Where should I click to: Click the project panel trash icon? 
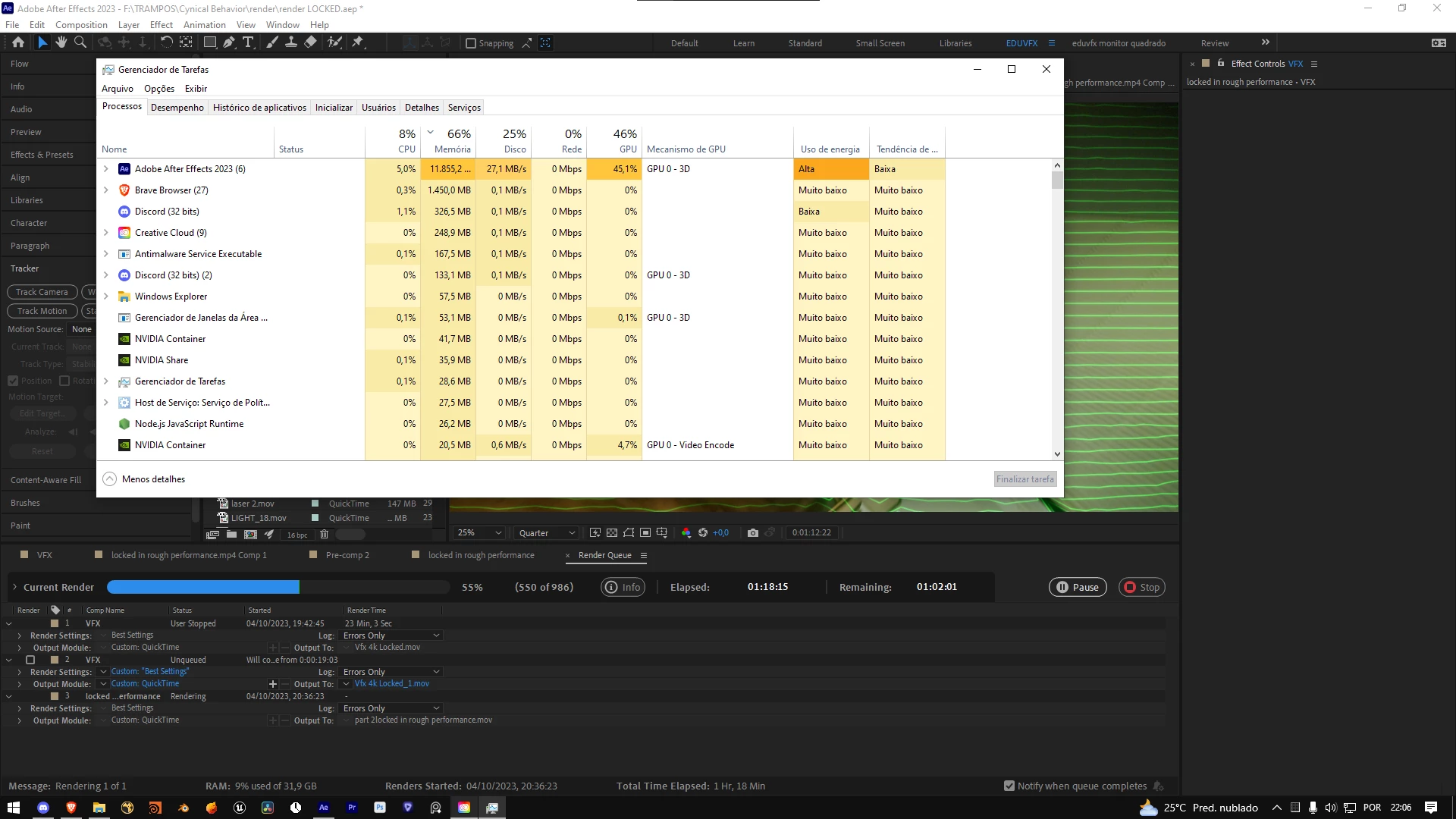pos(324,535)
